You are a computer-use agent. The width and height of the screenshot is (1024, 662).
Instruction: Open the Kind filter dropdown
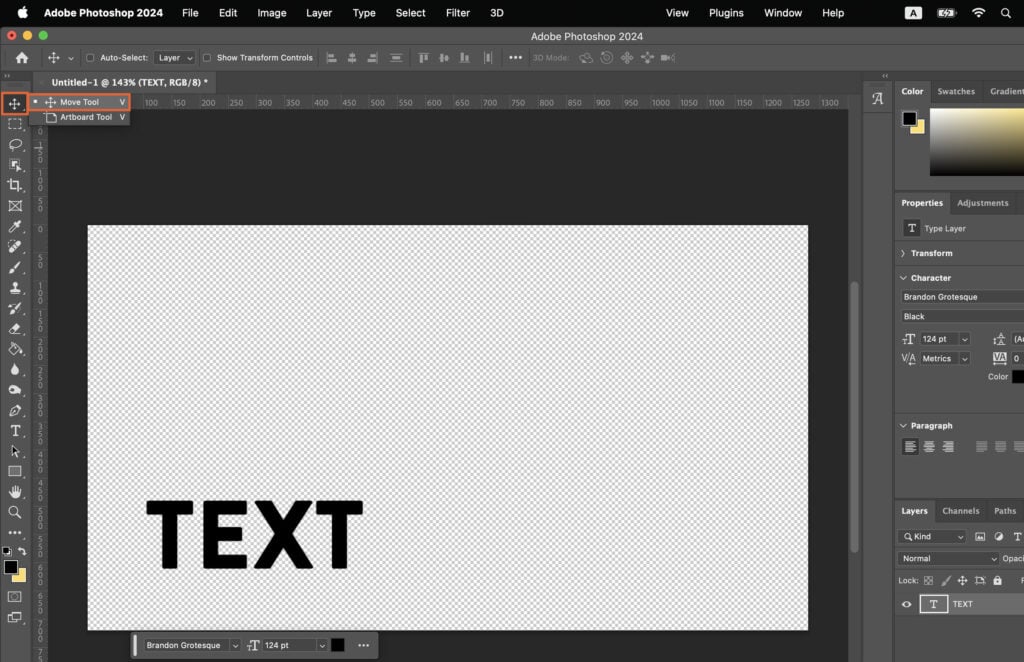click(x=930, y=536)
